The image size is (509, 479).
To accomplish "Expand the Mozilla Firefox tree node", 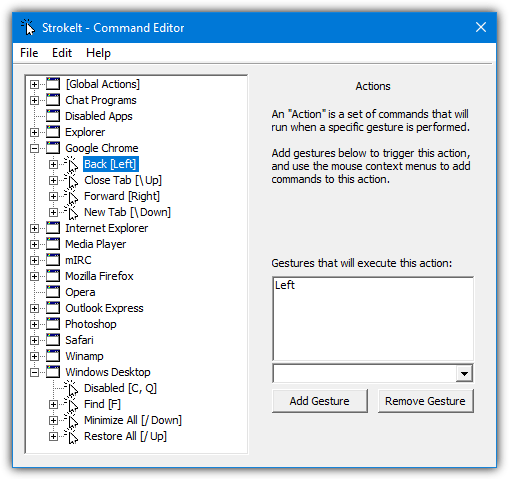I will 34,276.
